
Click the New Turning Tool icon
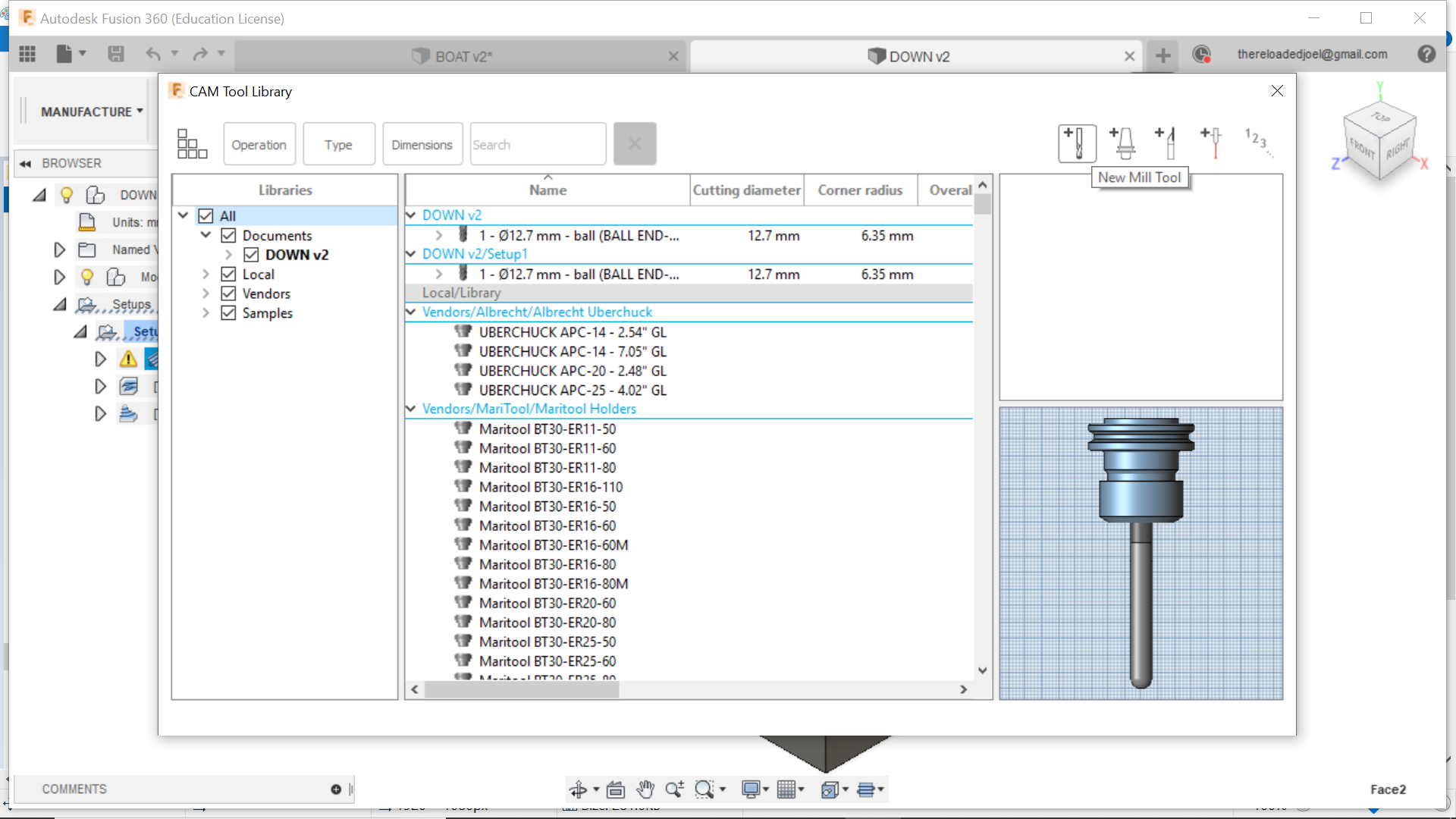(x=1167, y=143)
